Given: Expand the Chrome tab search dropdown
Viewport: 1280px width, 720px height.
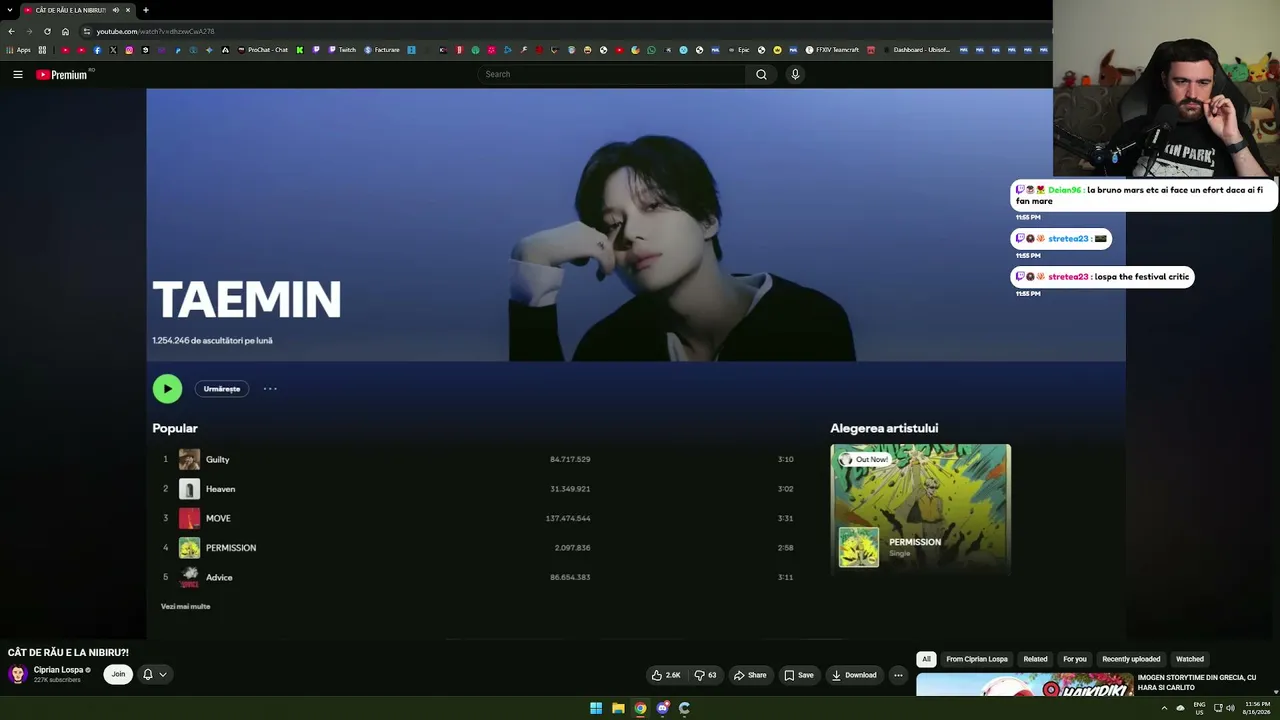Looking at the screenshot, I should click(x=9, y=10).
